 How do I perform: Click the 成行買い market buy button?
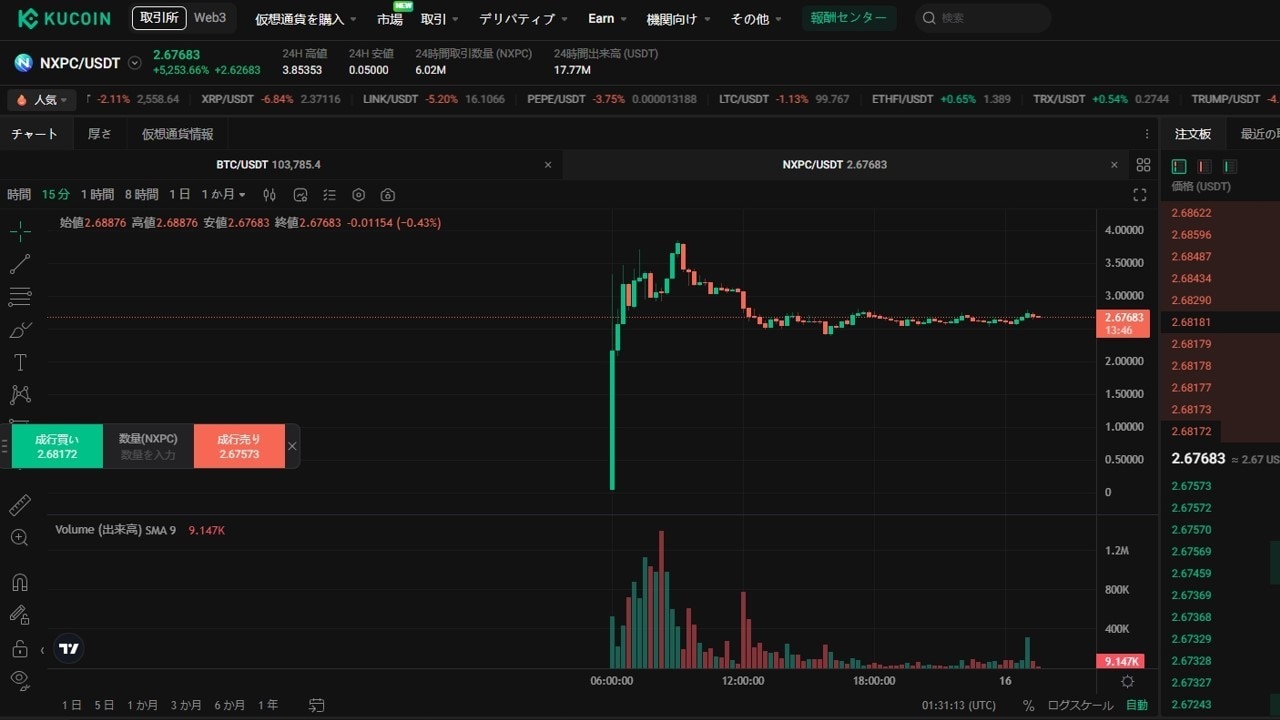click(57, 446)
